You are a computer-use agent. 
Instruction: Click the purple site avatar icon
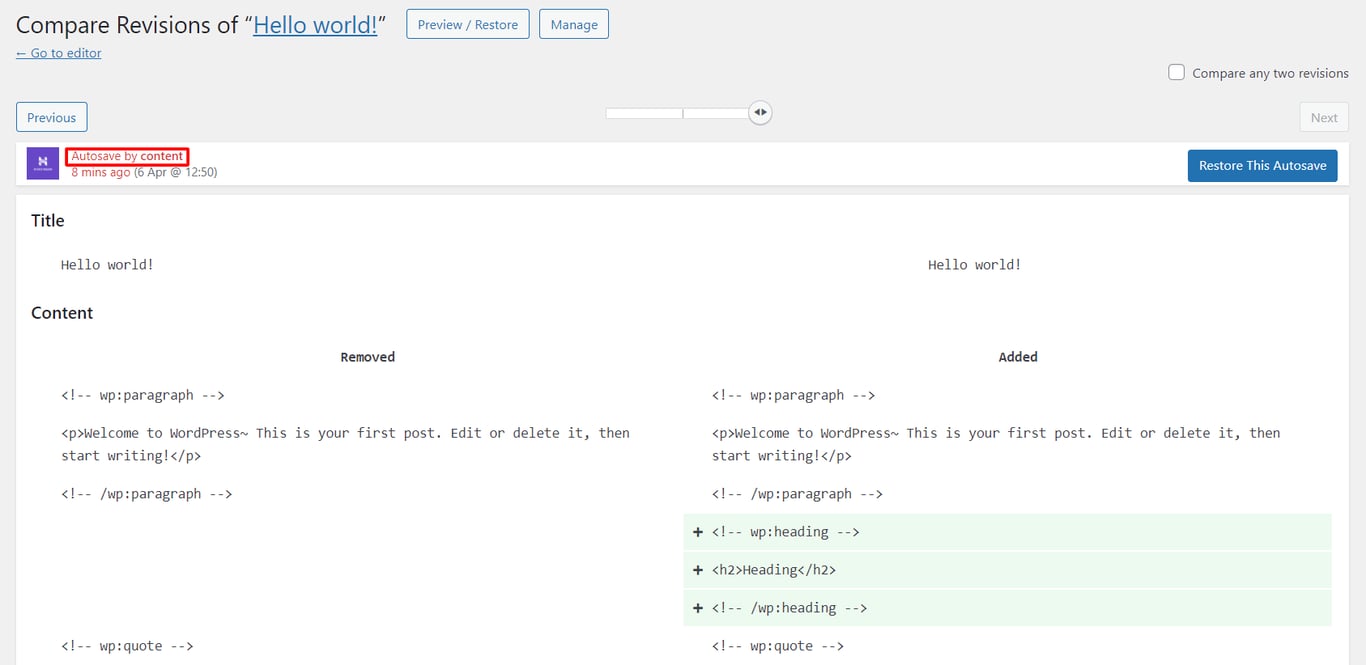42,163
